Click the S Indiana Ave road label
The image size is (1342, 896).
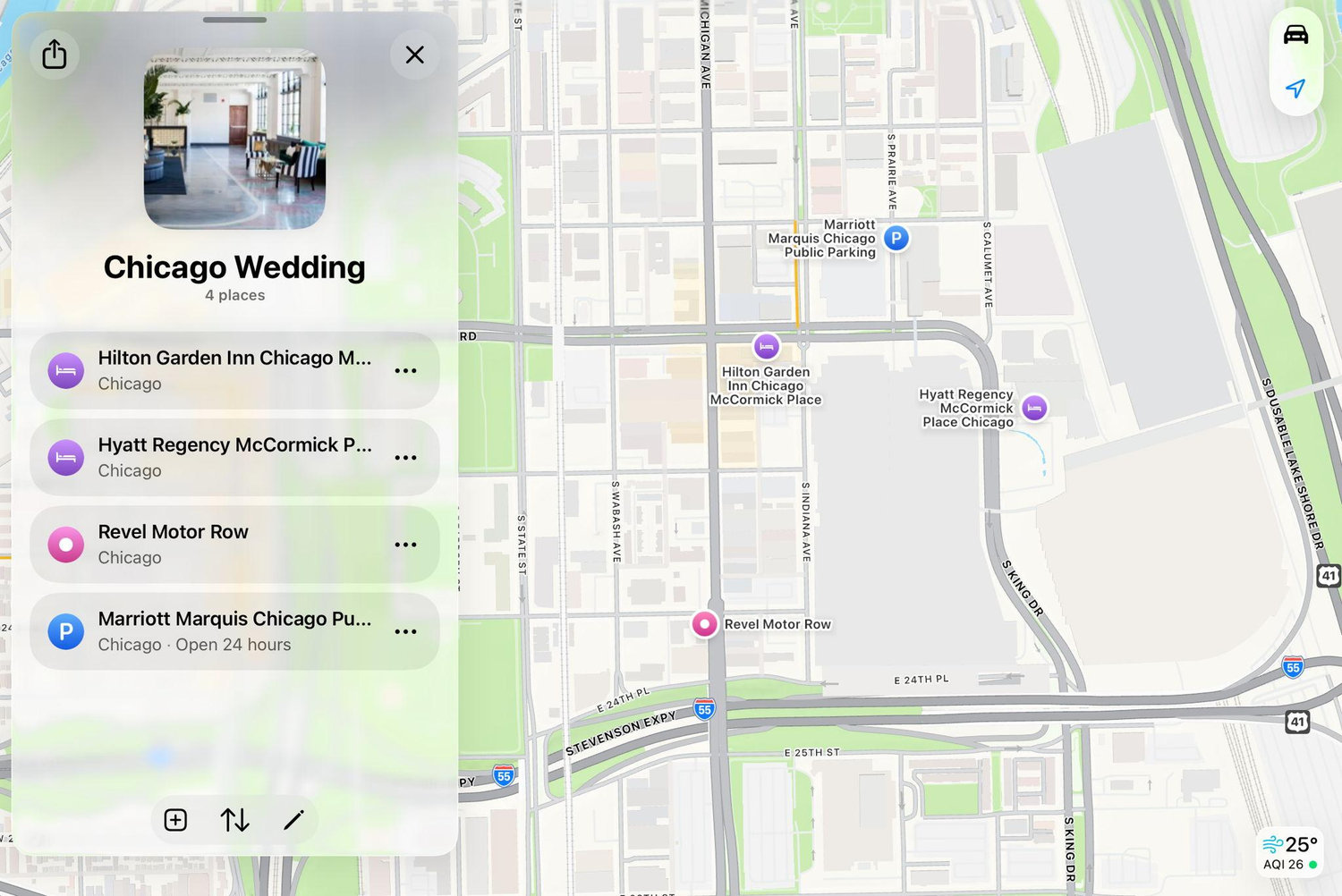[806, 522]
